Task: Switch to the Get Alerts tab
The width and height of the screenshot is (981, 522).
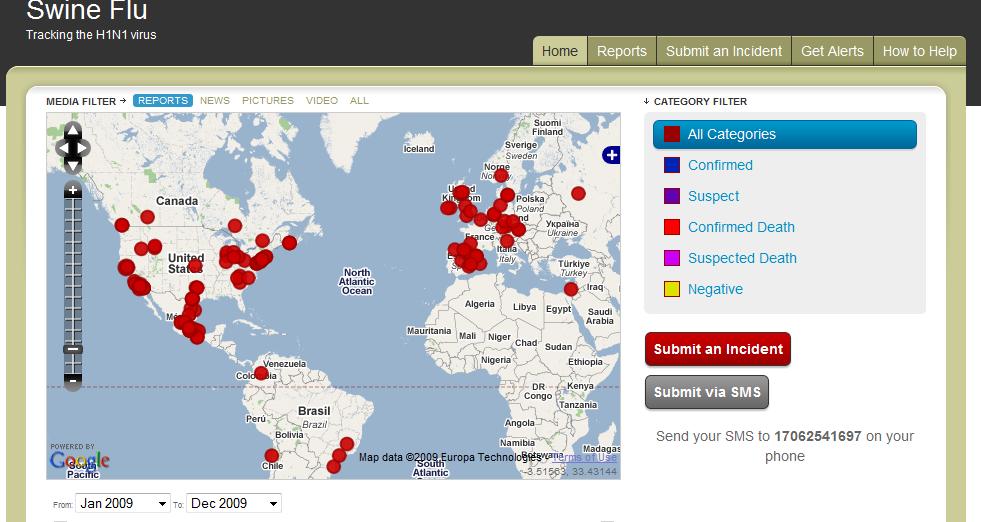Action: click(832, 51)
